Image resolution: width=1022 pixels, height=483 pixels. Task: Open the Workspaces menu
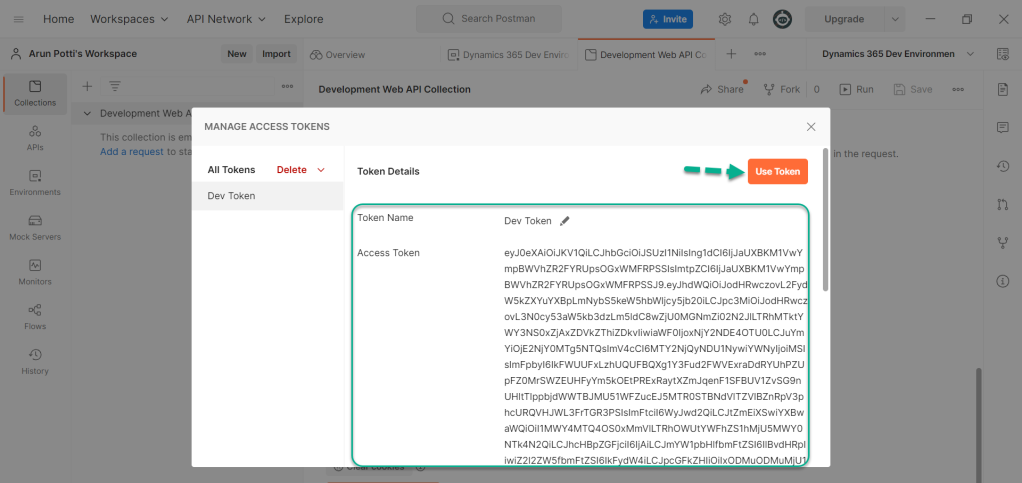tap(129, 19)
